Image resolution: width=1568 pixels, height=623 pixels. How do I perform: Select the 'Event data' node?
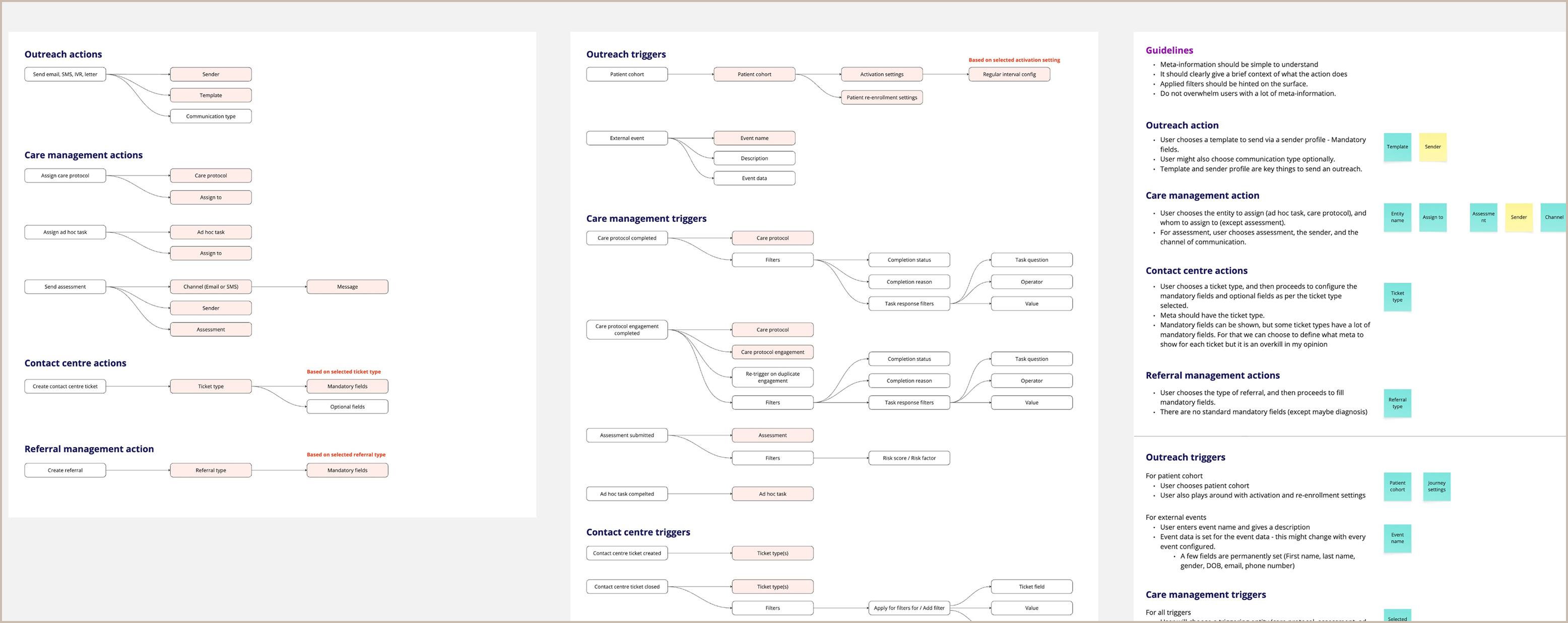[754, 178]
